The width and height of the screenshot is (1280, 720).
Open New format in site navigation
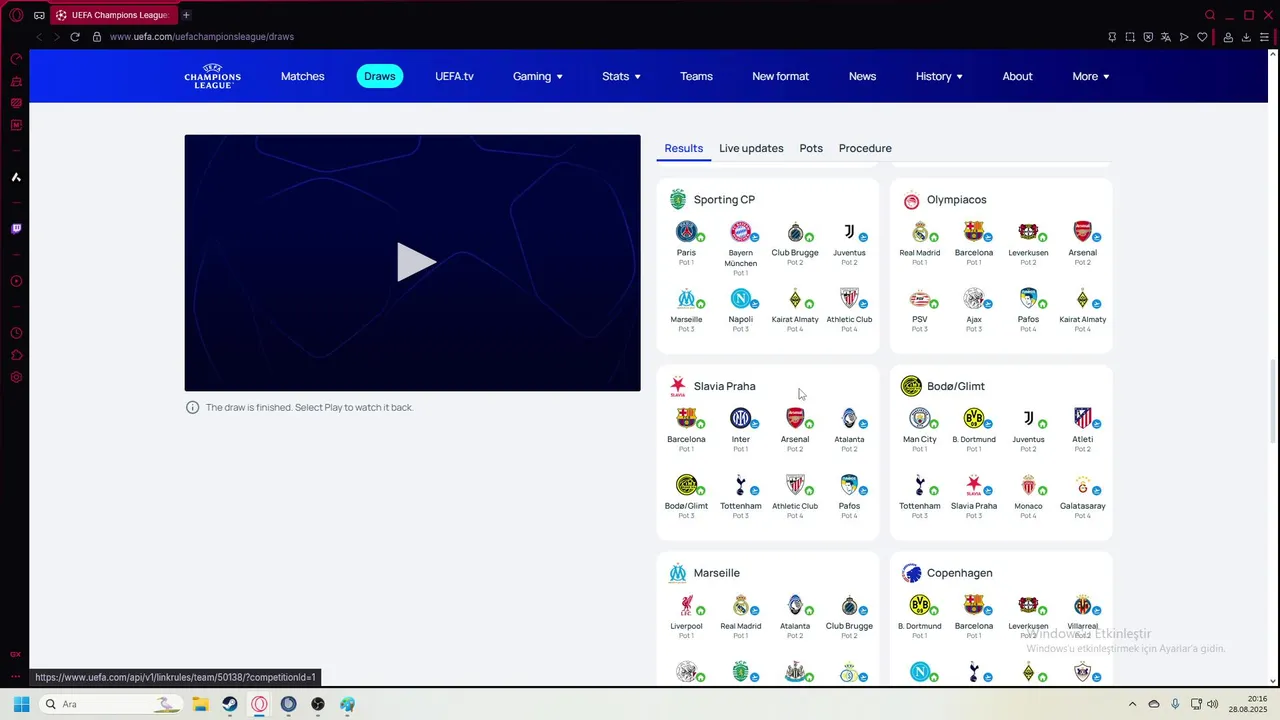point(780,76)
